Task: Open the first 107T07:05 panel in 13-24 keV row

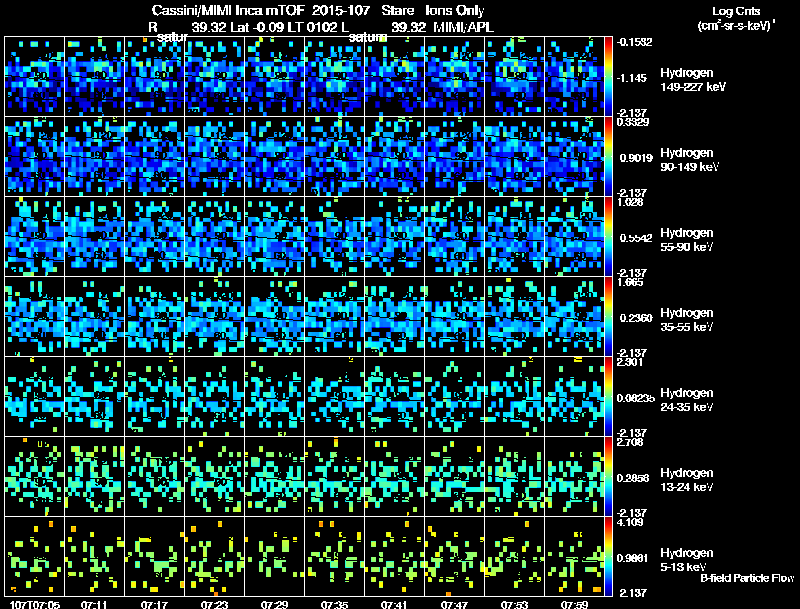Action: point(34,477)
